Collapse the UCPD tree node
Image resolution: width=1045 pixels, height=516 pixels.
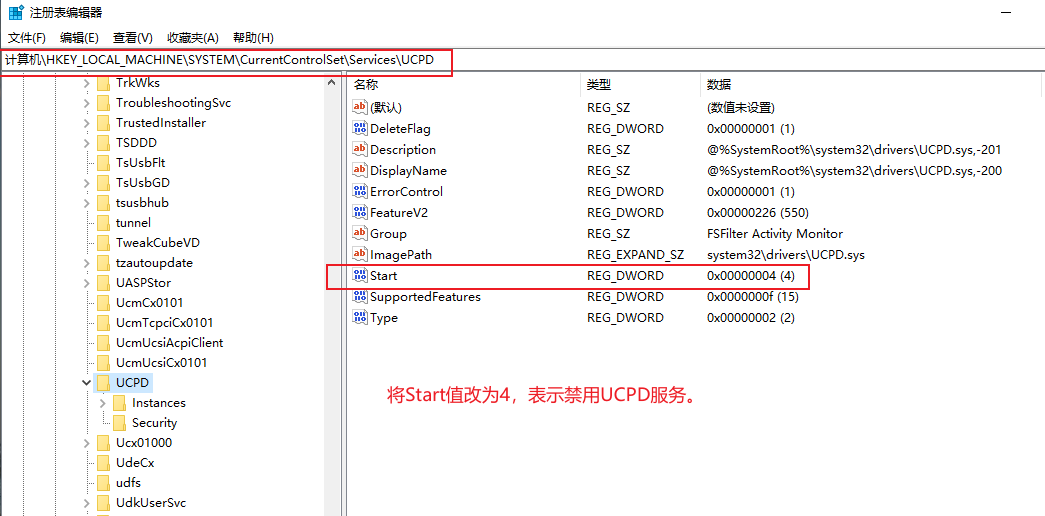87,383
